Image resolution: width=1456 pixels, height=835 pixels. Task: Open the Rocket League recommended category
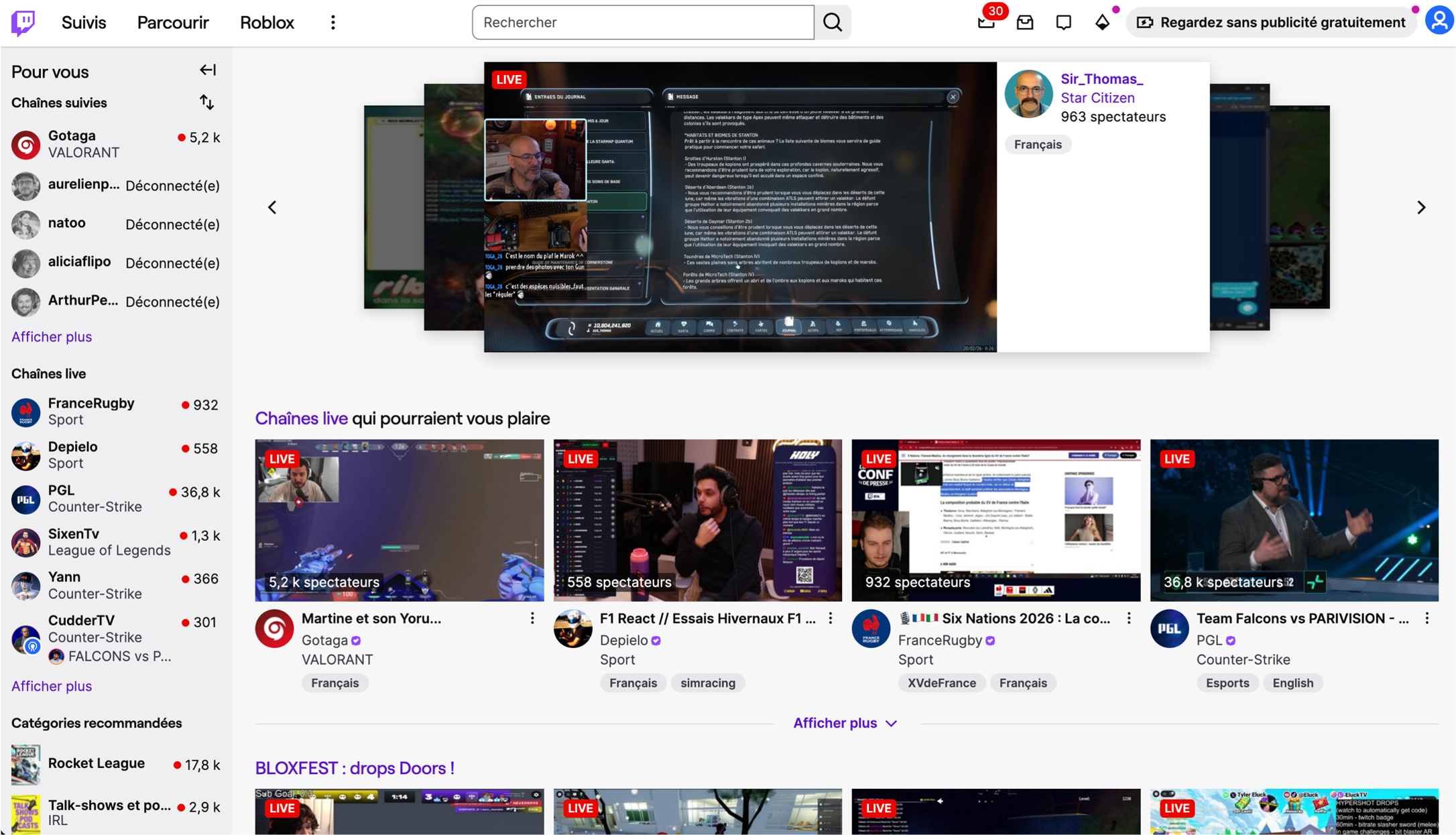[115, 765]
